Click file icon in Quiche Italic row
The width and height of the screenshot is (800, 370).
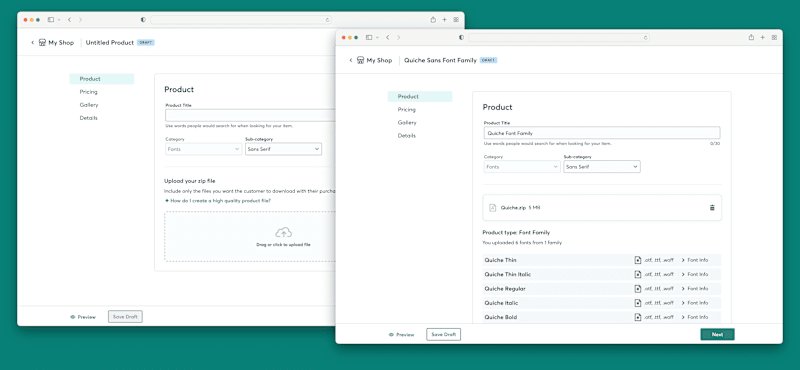(638, 303)
